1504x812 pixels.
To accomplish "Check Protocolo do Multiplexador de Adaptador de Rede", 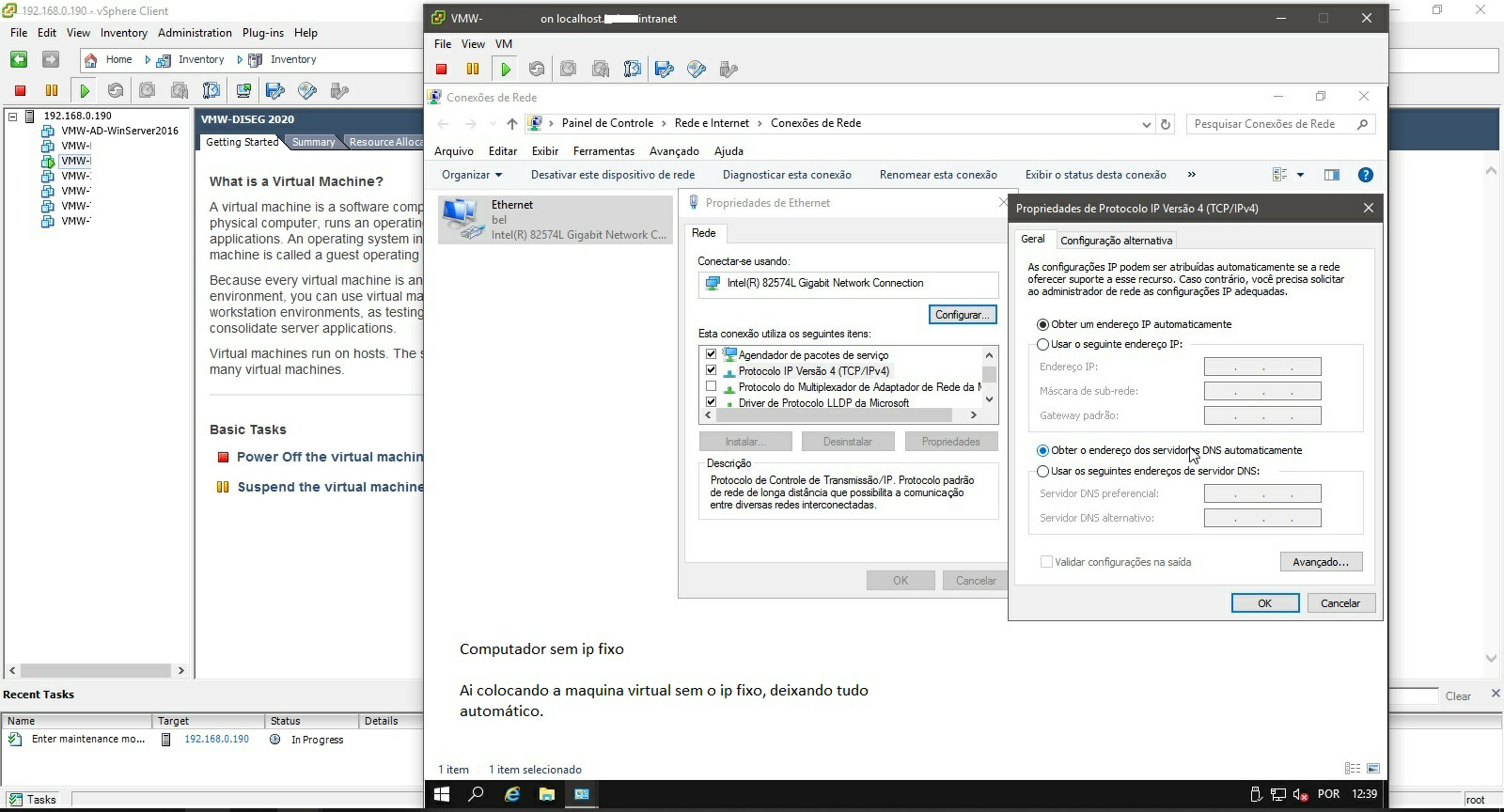I will 711,386.
